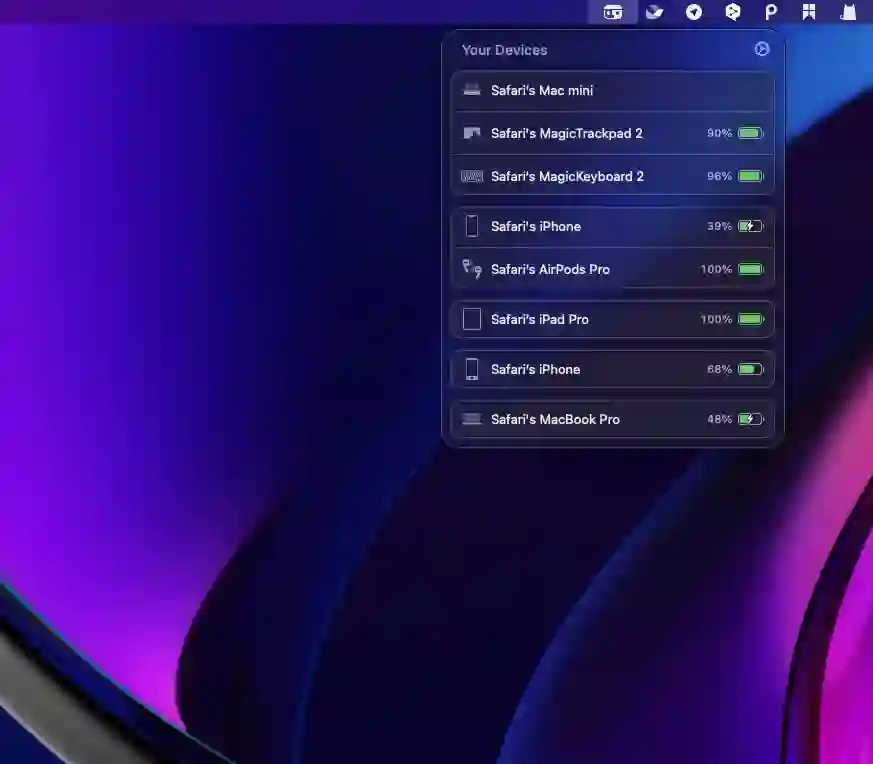Click the 90% value for MagicTrackpad 2
Viewport: 873px width, 764px height.
[719, 133]
